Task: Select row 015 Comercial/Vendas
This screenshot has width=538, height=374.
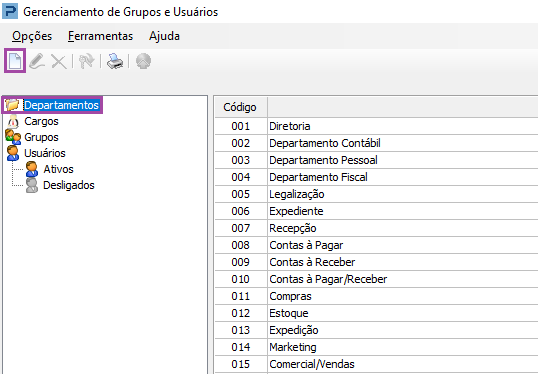Action: tap(376, 364)
